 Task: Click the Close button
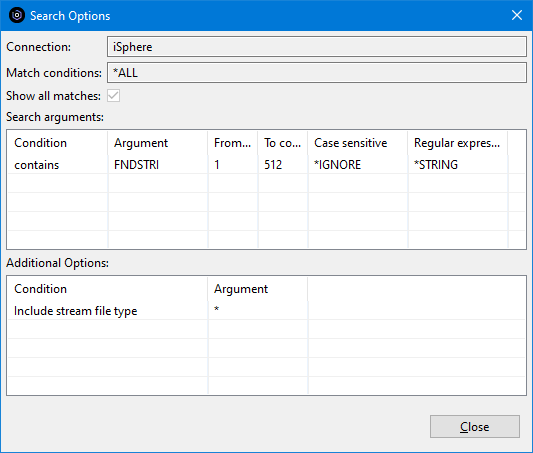[x=475, y=426]
